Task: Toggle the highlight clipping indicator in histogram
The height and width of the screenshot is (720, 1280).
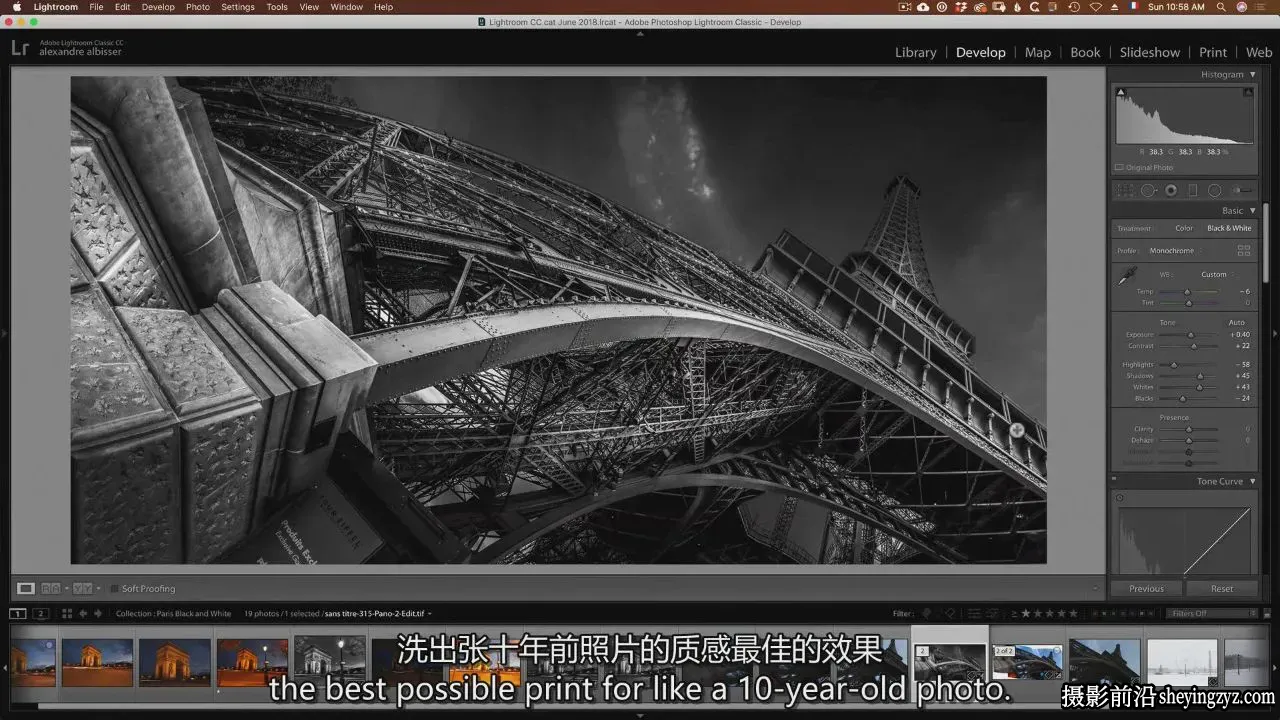Action: pos(1248,92)
